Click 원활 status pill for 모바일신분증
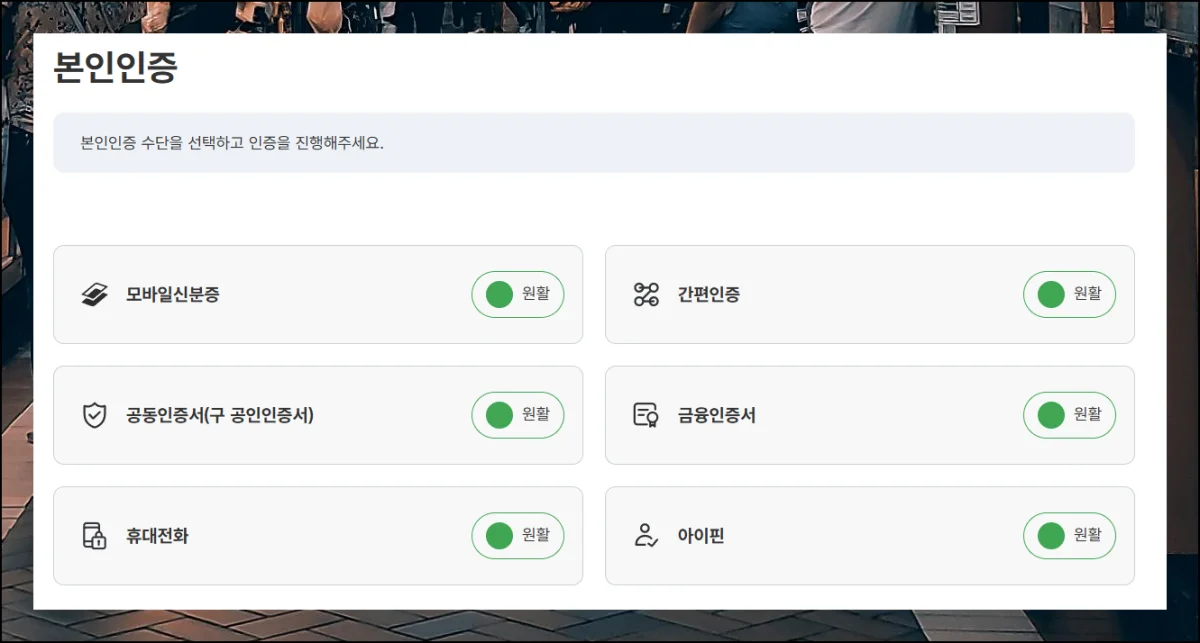 518,294
